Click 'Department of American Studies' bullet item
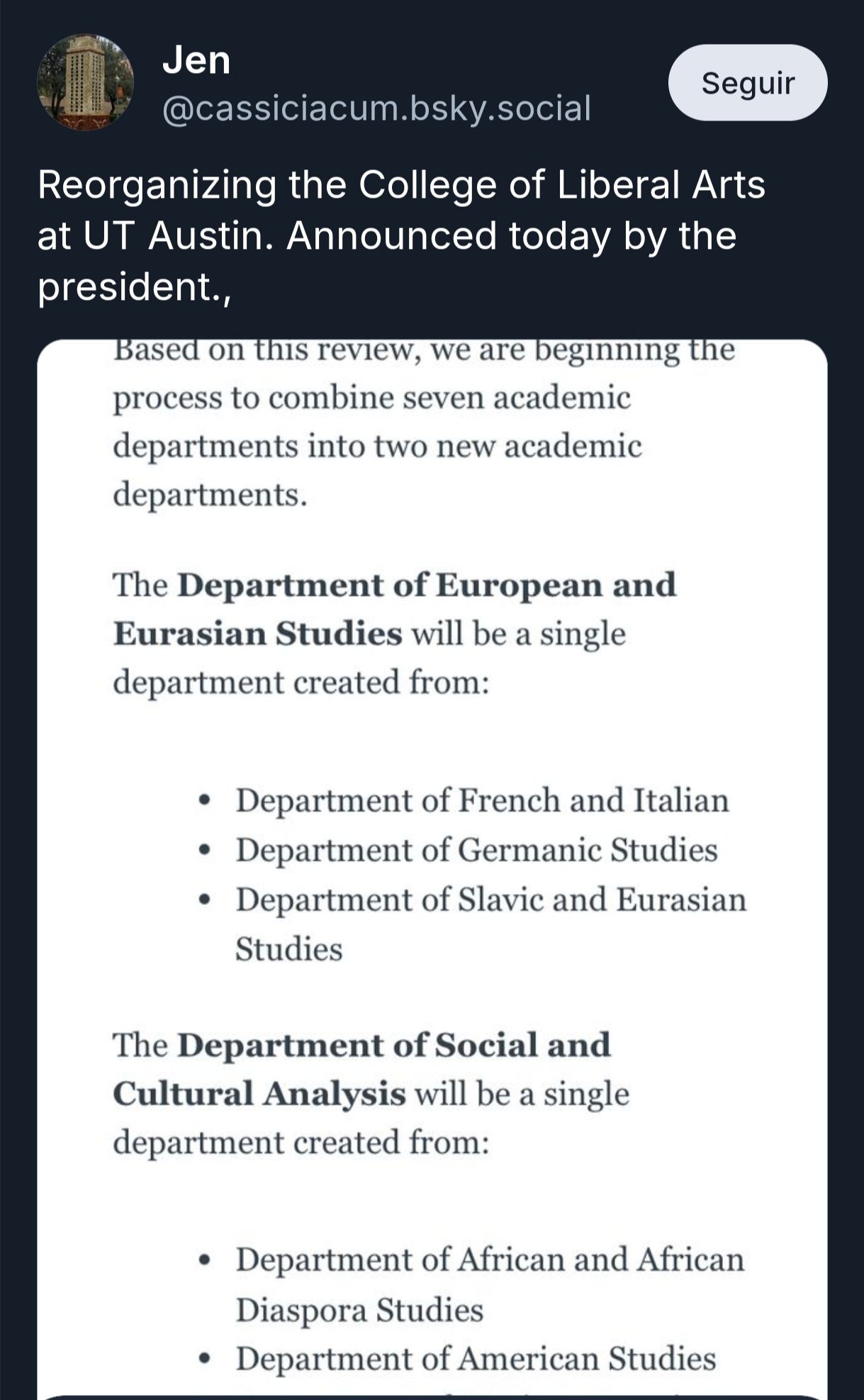The image size is (864, 1400). point(476,1359)
